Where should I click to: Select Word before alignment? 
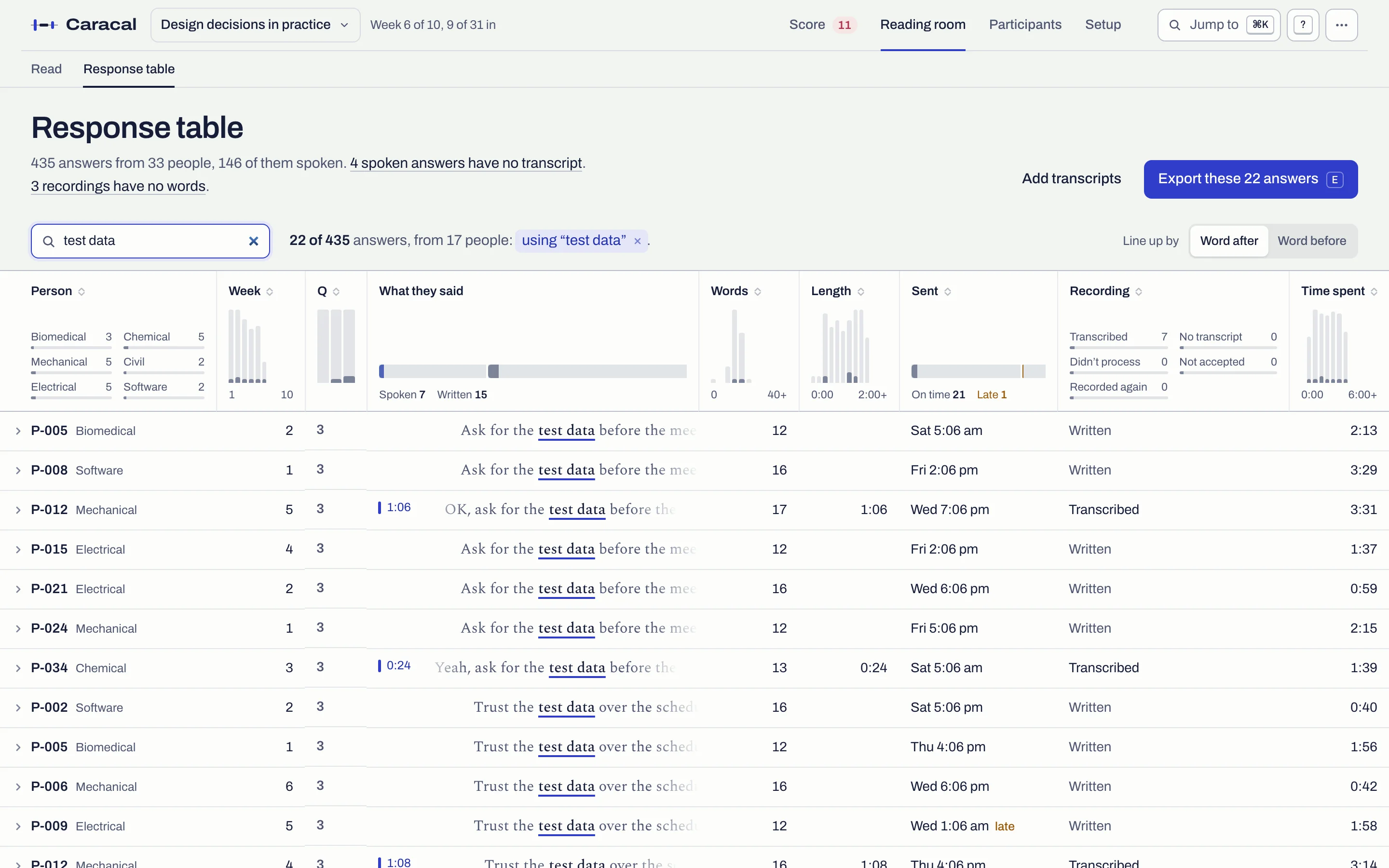[1311, 241]
